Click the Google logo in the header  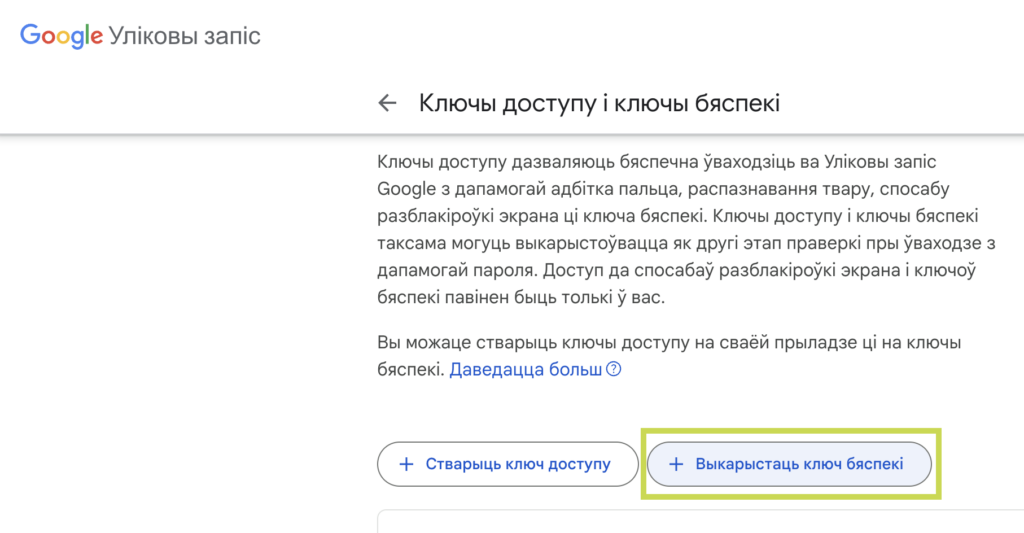coord(61,35)
